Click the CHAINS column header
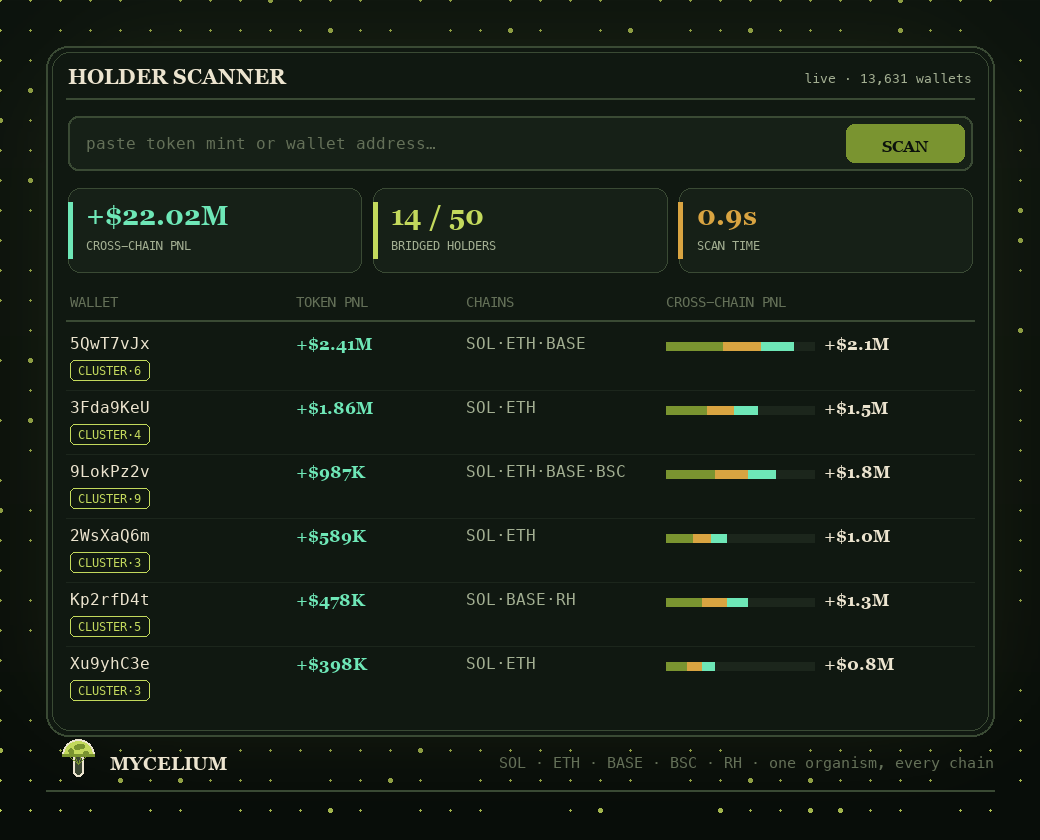Image resolution: width=1040 pixels, height=840 pixels. tap(489, 303)
